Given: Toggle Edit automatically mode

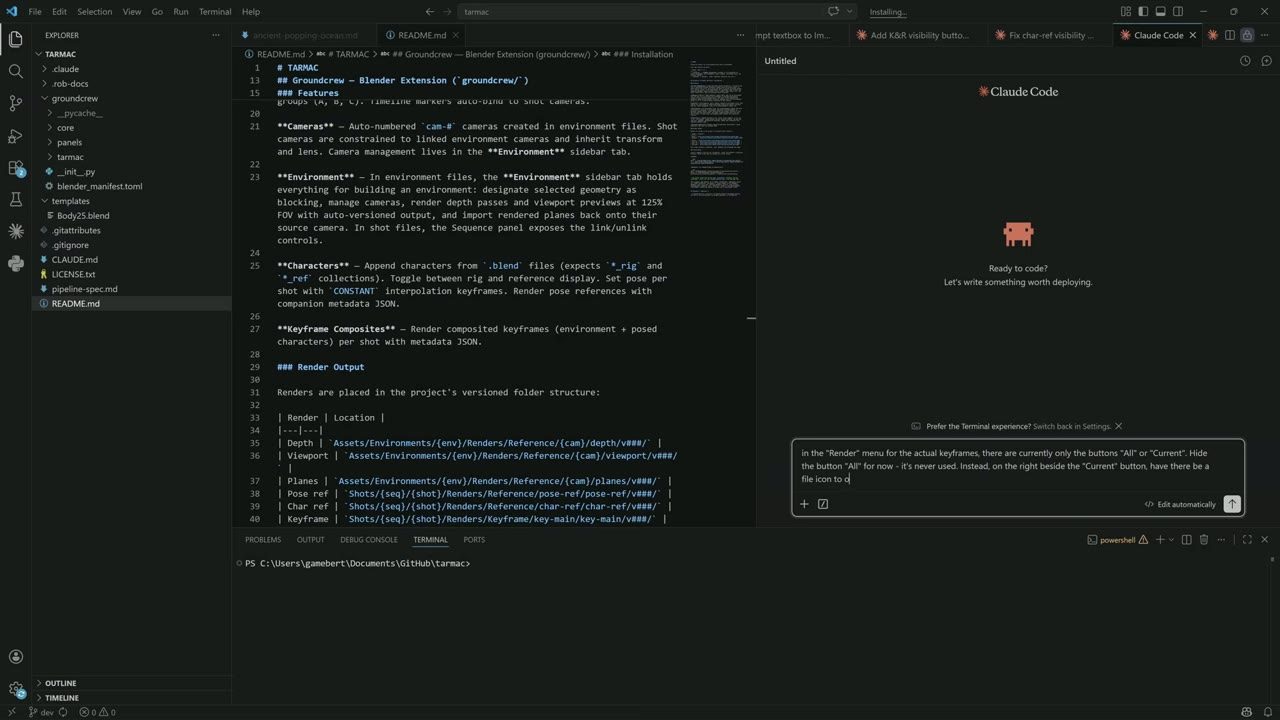Looking at the screenshot, I should (x=1180, y=504).
